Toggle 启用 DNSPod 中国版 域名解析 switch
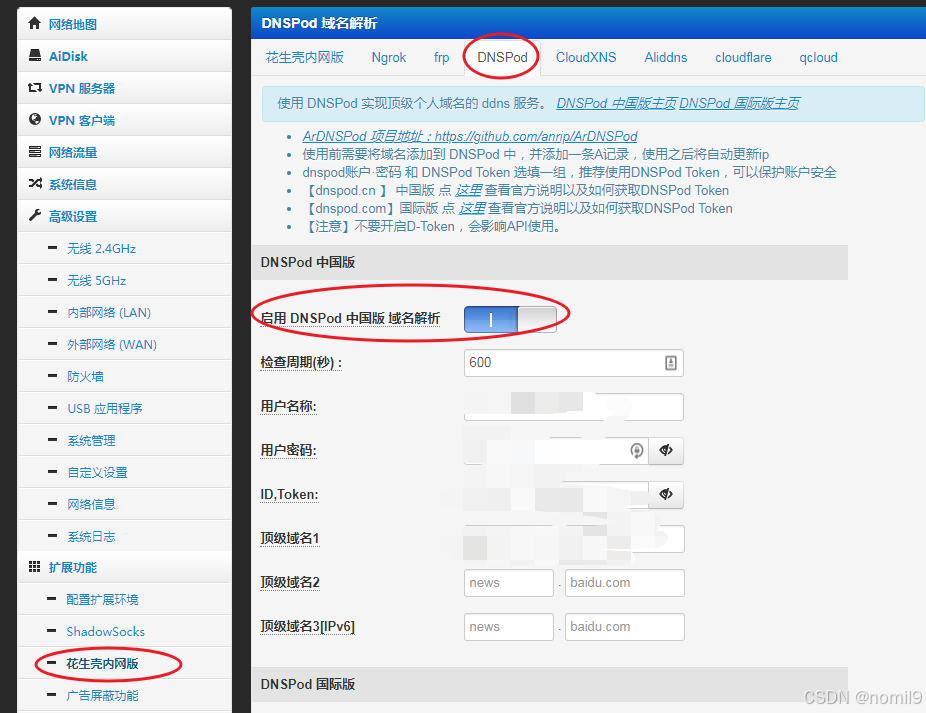 [x=510, y=319]
